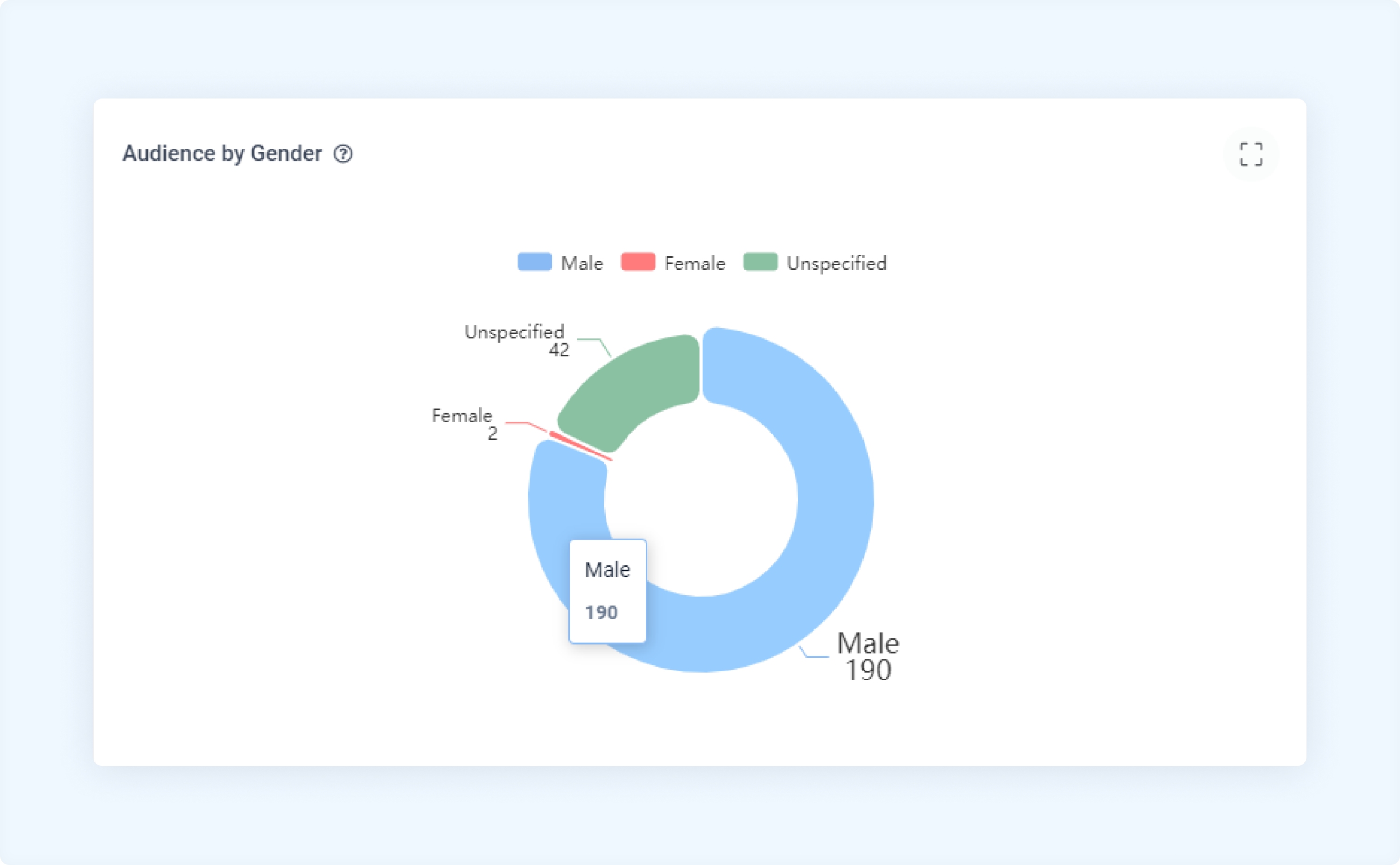The height and width of the screenshot is (865, 1400).
Task: Expand chart with the fullscreen icon
Action: coord(1251,154)
